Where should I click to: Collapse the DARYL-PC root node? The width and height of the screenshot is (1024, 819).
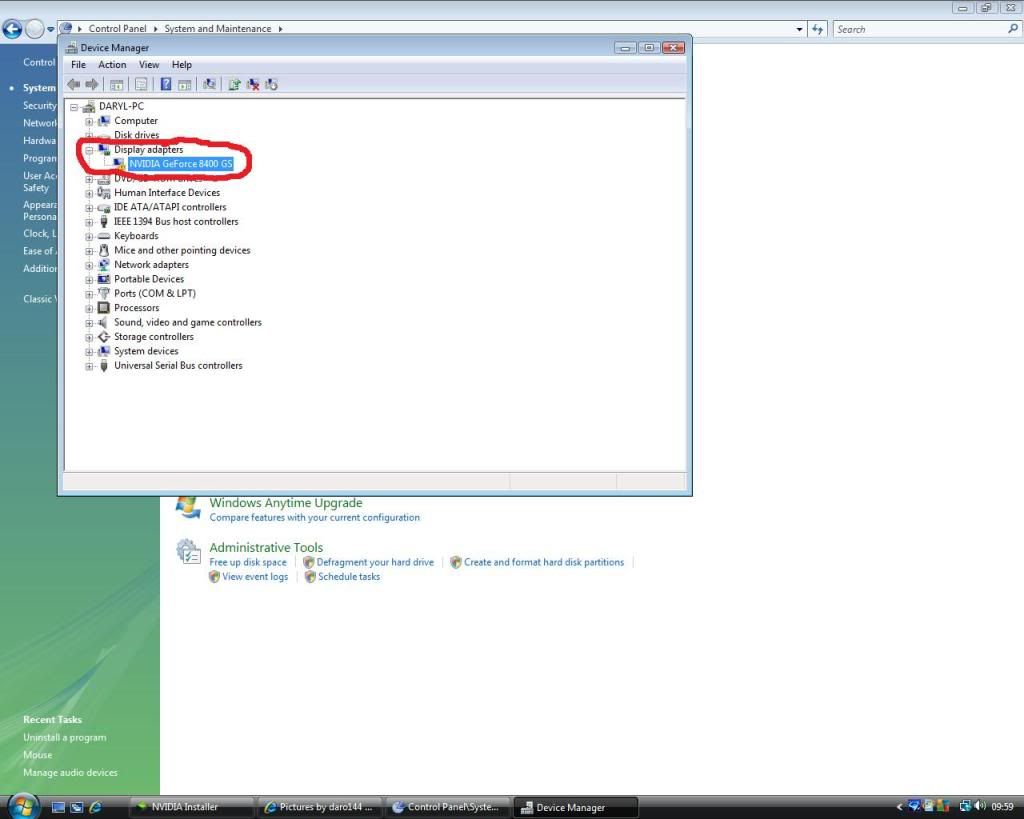tap(74, 106)
